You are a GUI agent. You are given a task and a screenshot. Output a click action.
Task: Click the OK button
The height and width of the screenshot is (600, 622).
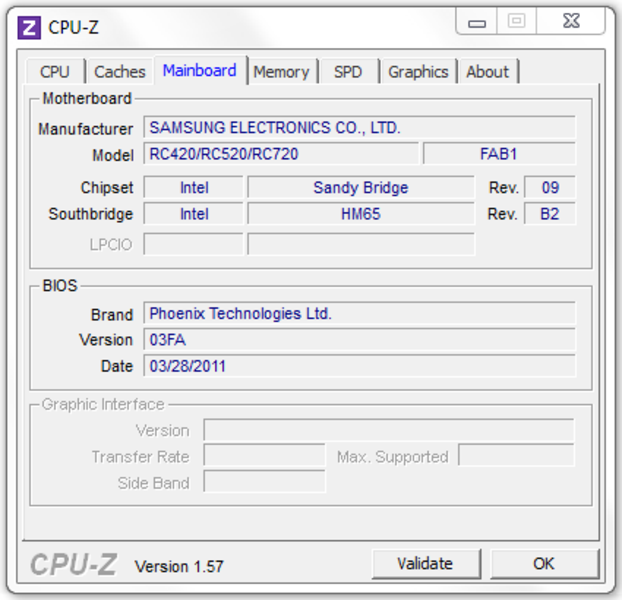pyautogui.click(x=544, y=564)
